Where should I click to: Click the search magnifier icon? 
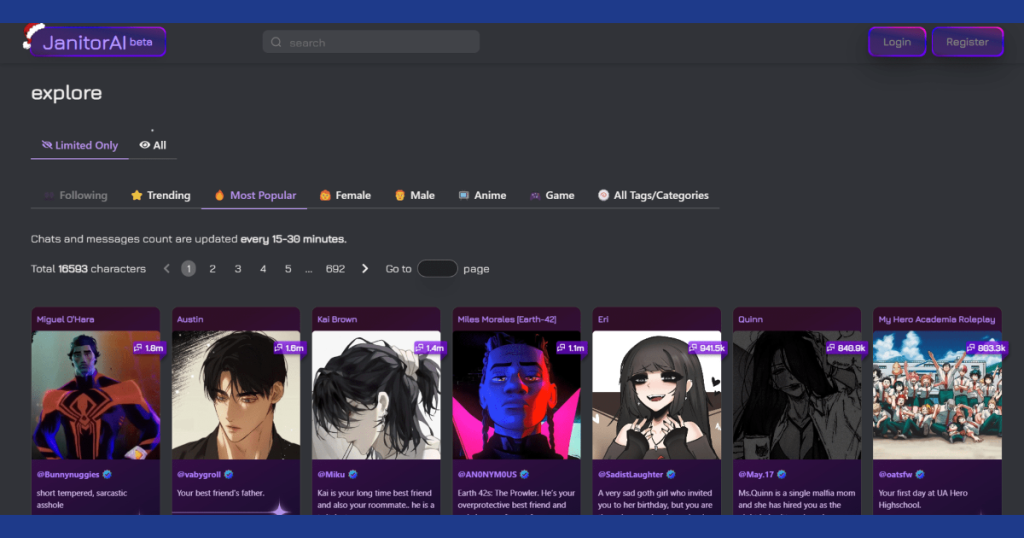click(x=276, y=42)
